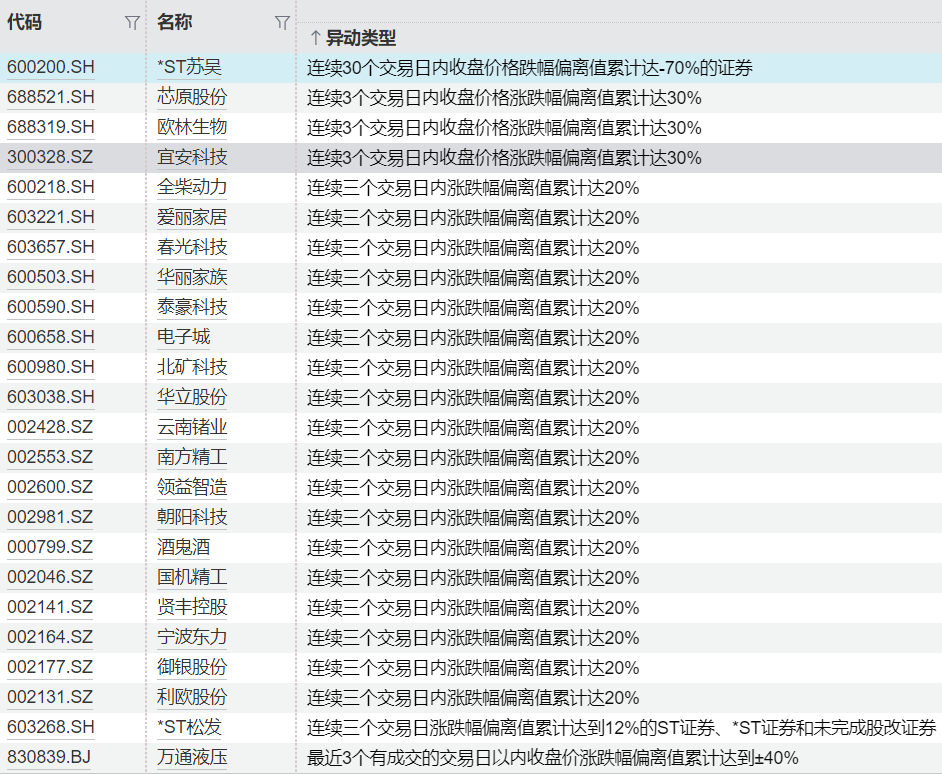Open stock code 600980.SH

click(51, 367)
